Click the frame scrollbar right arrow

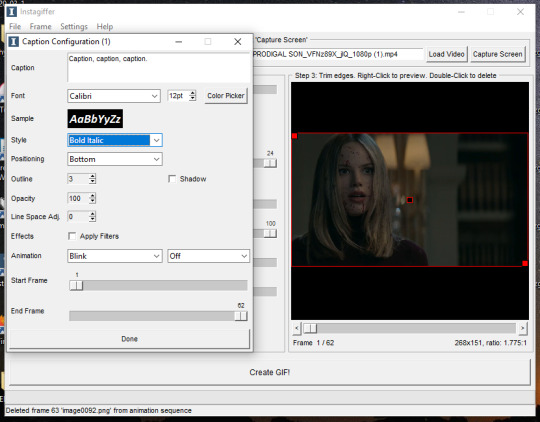pos(523,328)
